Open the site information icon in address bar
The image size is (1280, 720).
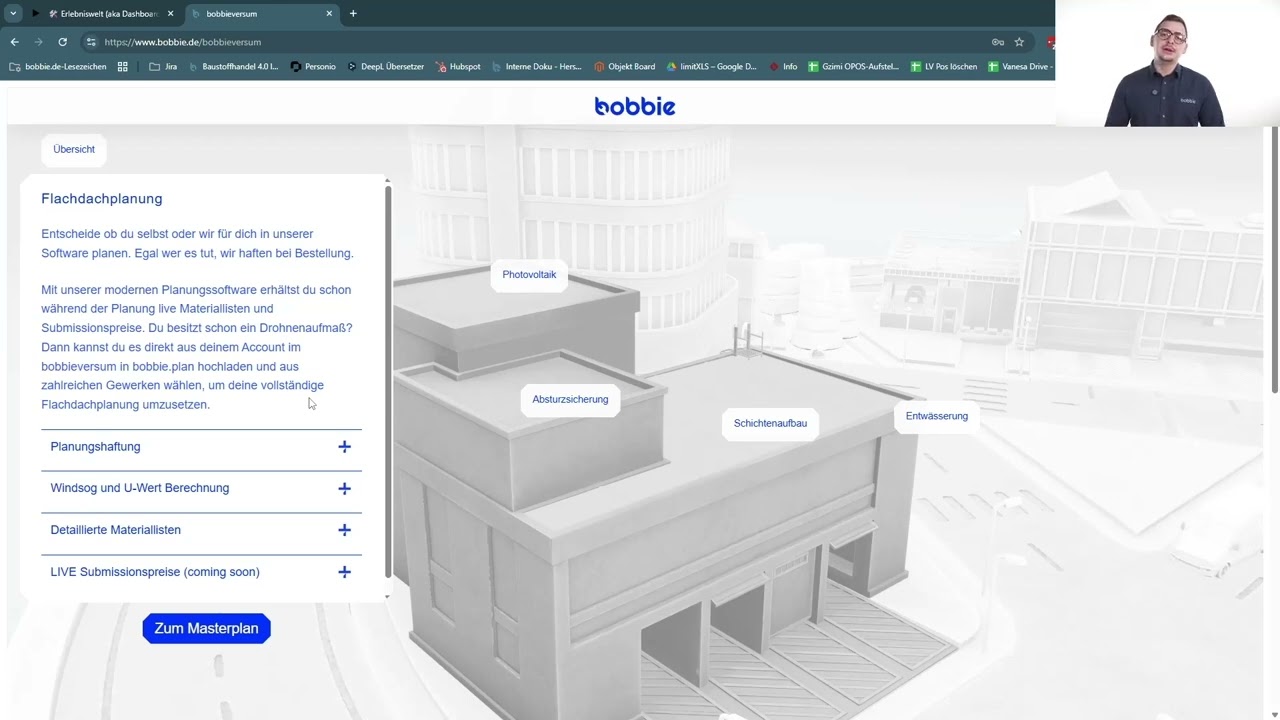91,42
